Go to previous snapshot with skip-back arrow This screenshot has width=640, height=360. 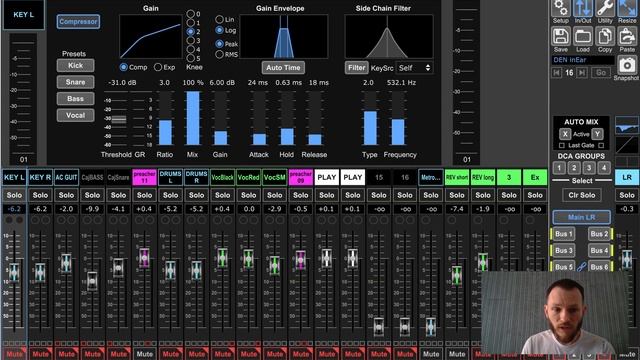[x=556, y=73]
